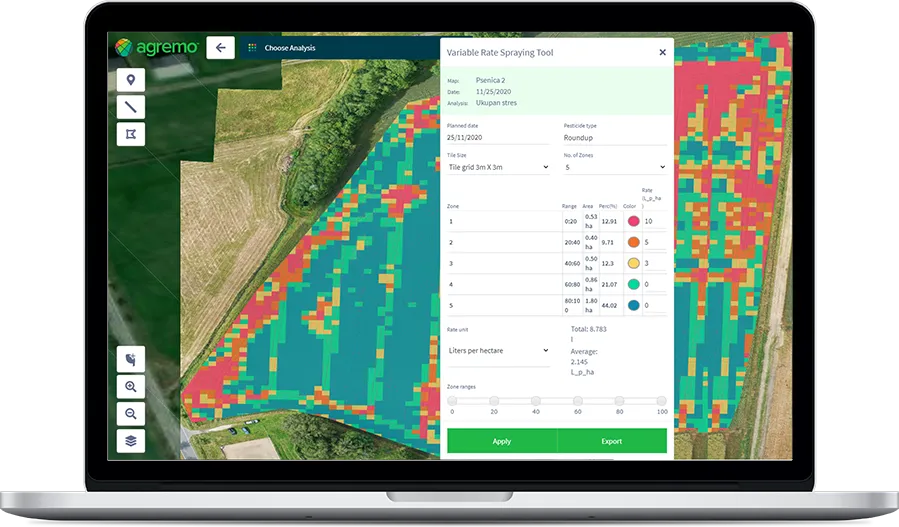
Task: Click the 0:20 range cell
Action: (570, 221)
